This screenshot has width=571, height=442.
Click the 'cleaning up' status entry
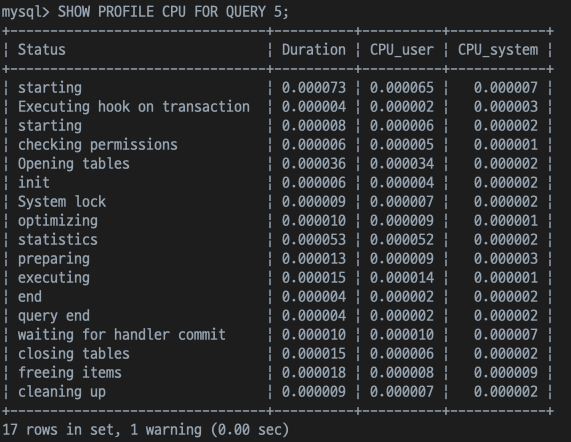click(x=62, y=392)
